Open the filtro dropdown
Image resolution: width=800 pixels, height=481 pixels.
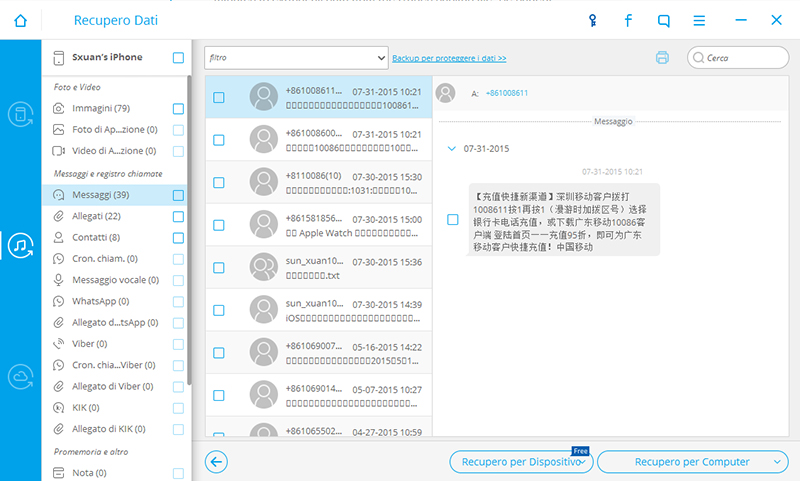296,58
